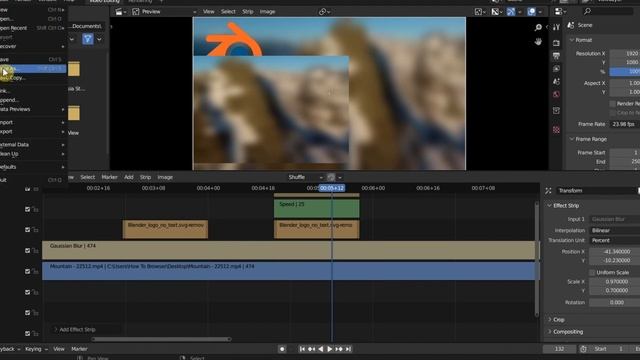This screenshot has height=360, width=640.
Task: Open the Frame Rate 23.98 fps dropdown
Action: pyautogui.click(x=624, y=124)
